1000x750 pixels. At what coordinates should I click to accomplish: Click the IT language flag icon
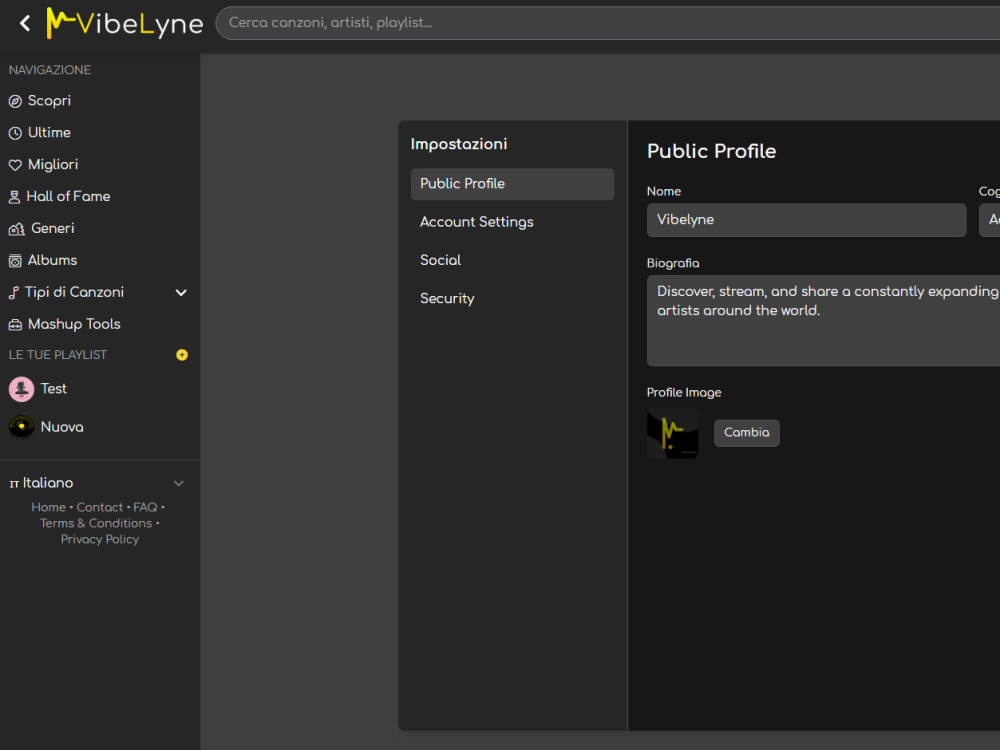(14, 484)
